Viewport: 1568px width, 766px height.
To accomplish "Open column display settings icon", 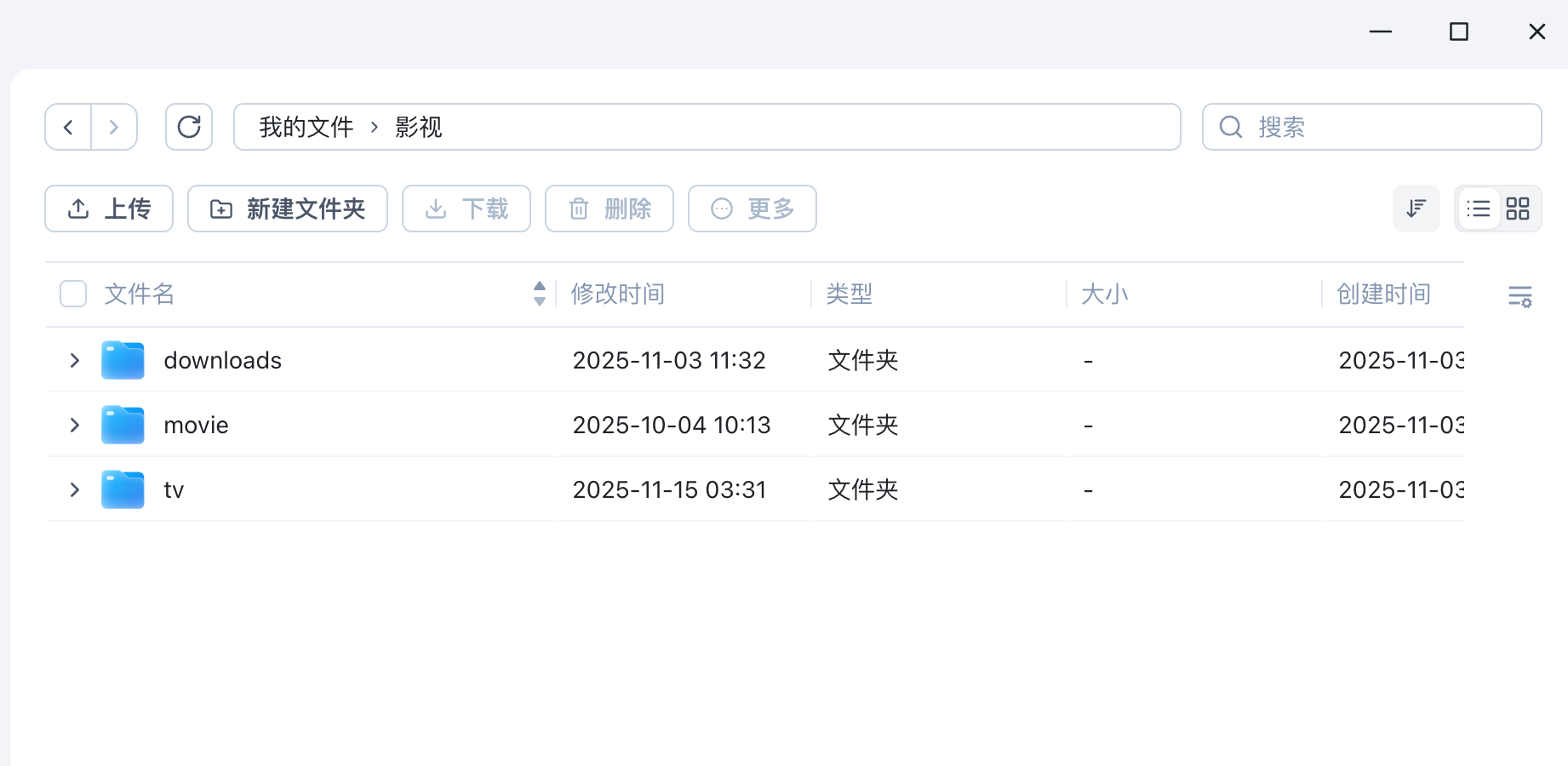I will tap(1519, 296).
